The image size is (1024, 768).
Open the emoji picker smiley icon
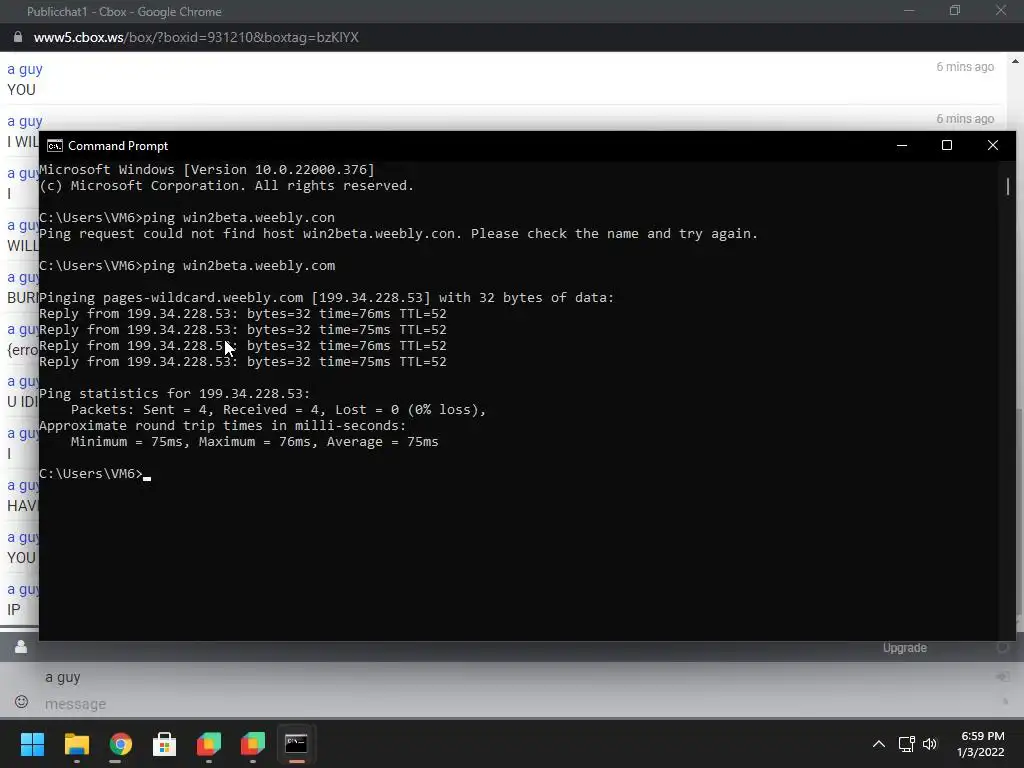coord(22,701)
